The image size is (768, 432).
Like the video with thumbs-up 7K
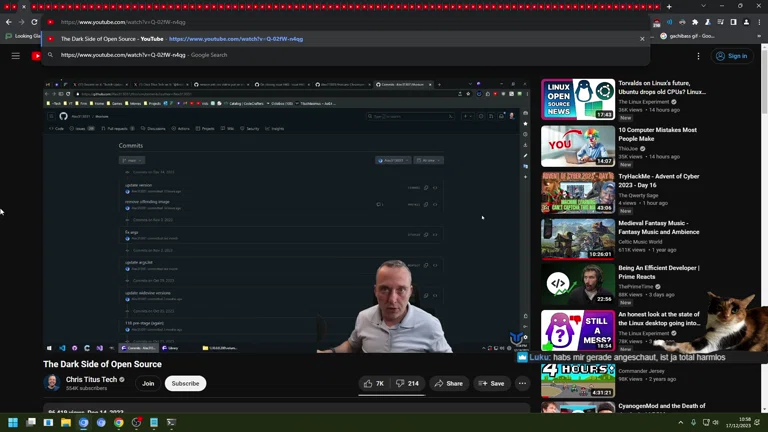[x=374, y=384]
